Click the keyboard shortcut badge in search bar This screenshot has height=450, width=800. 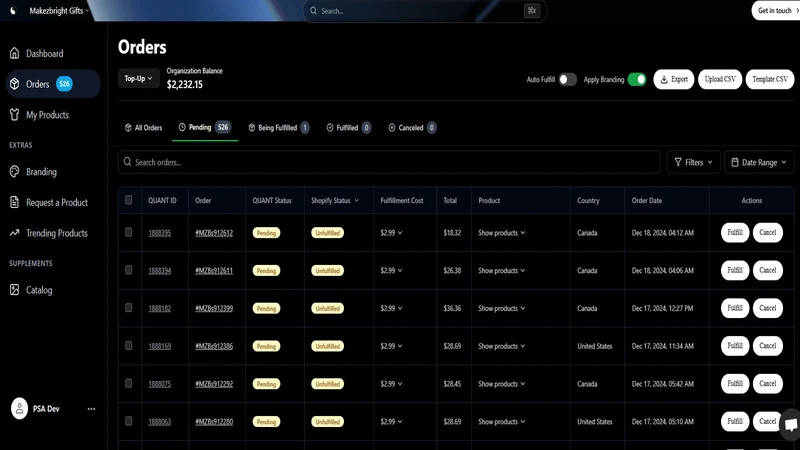[x=532, y=11]
